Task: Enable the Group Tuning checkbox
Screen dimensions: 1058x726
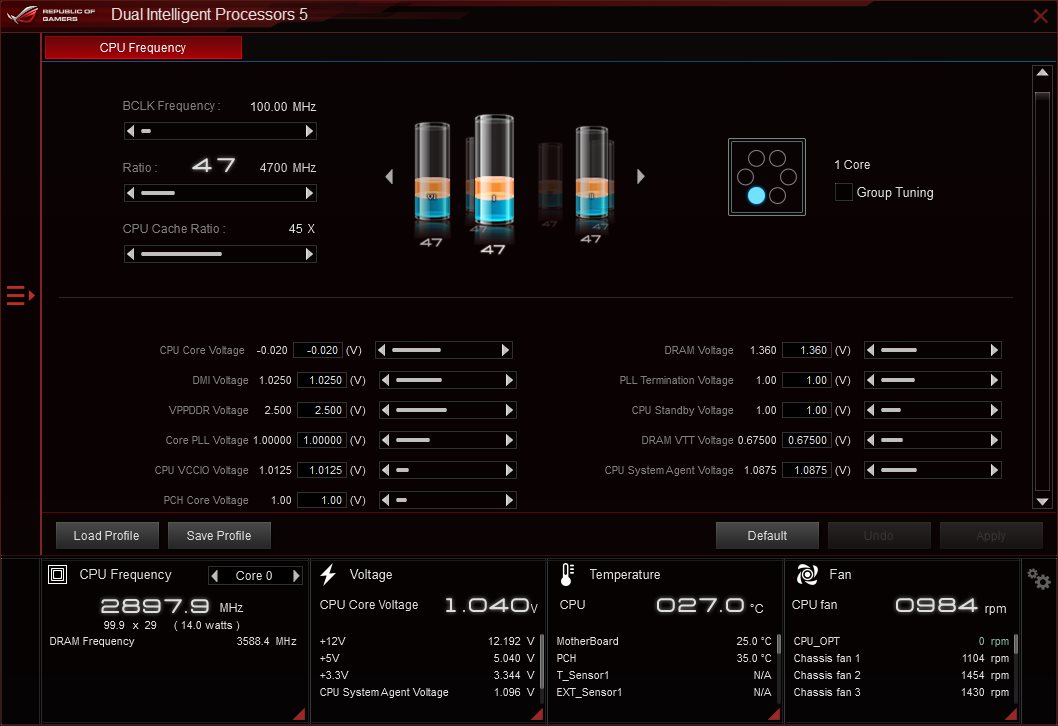Action: pos(843,192)
